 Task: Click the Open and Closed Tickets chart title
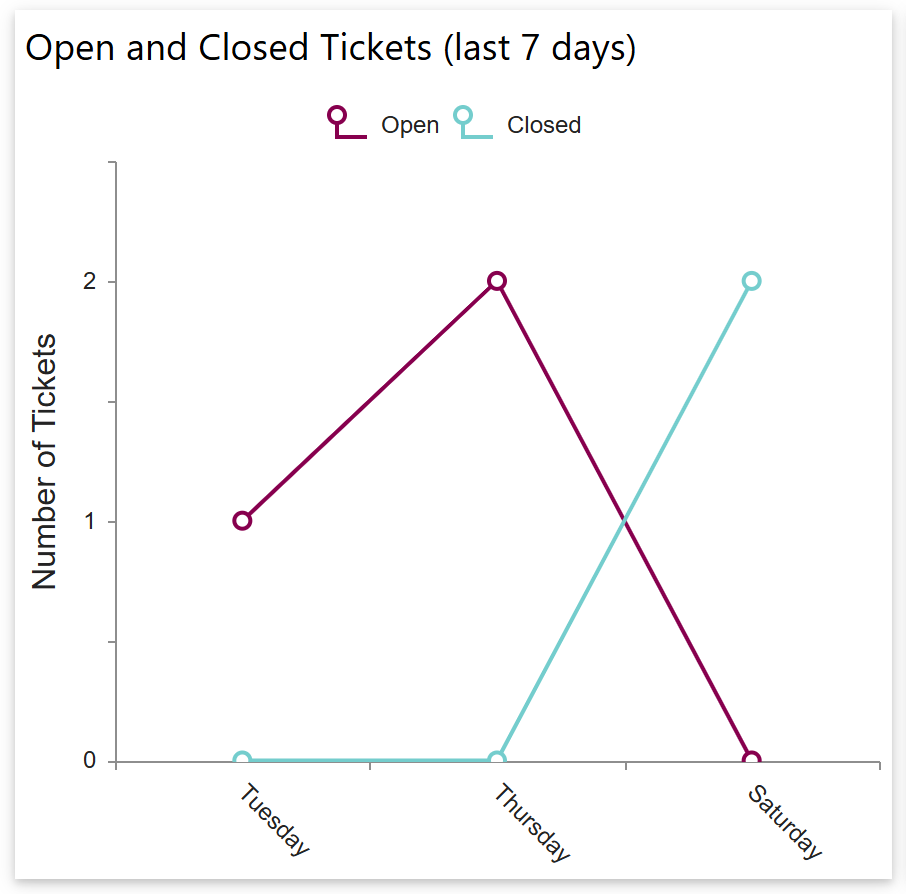[331, 48]
